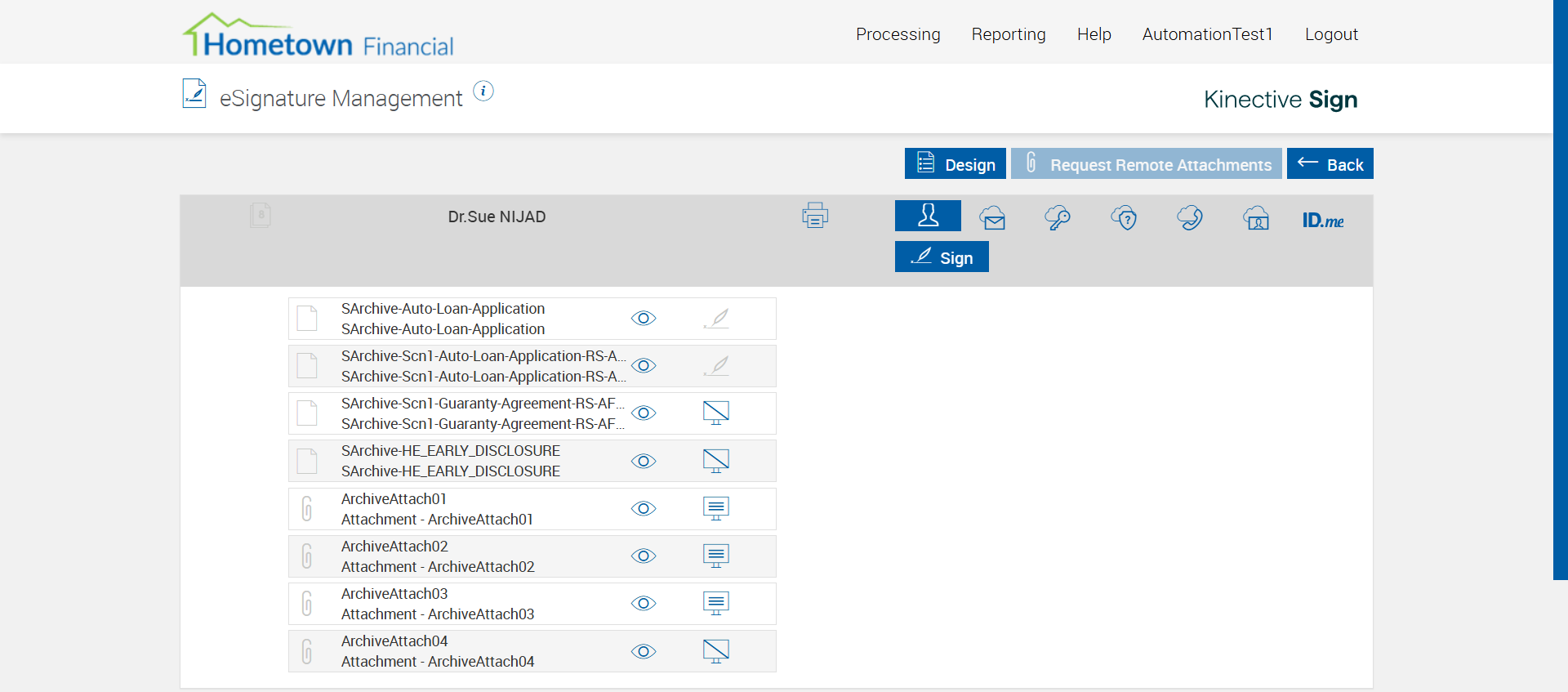This screenshot has height=692, width=1568.
Task: Click the cloud shield question mark icon
Action: click(x=1125, y=218)
